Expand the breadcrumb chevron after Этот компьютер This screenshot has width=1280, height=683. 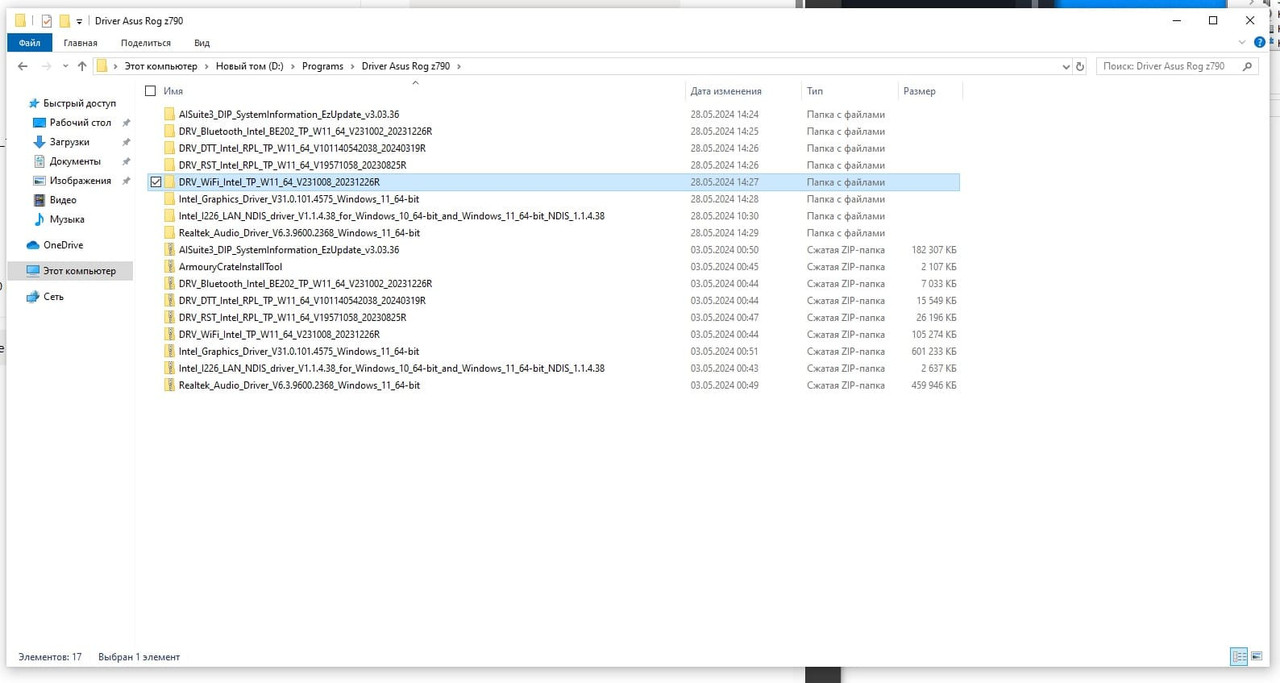206,66
